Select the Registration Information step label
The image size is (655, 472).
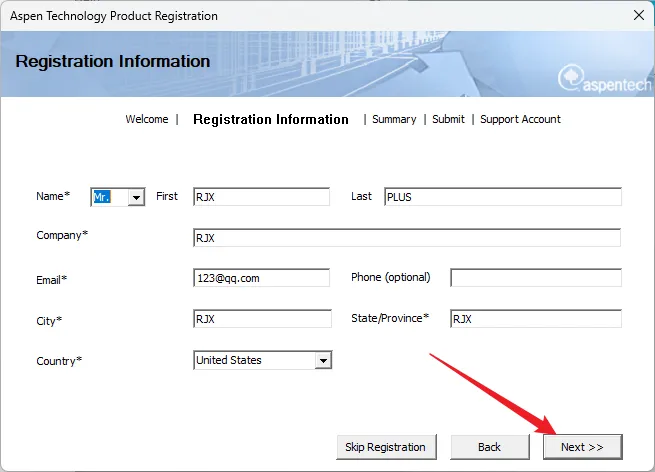271,119
